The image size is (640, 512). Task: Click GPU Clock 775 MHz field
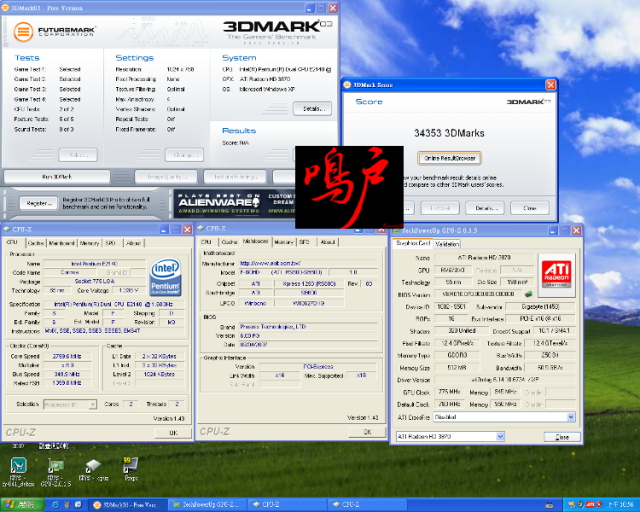[x=449, y=392]
